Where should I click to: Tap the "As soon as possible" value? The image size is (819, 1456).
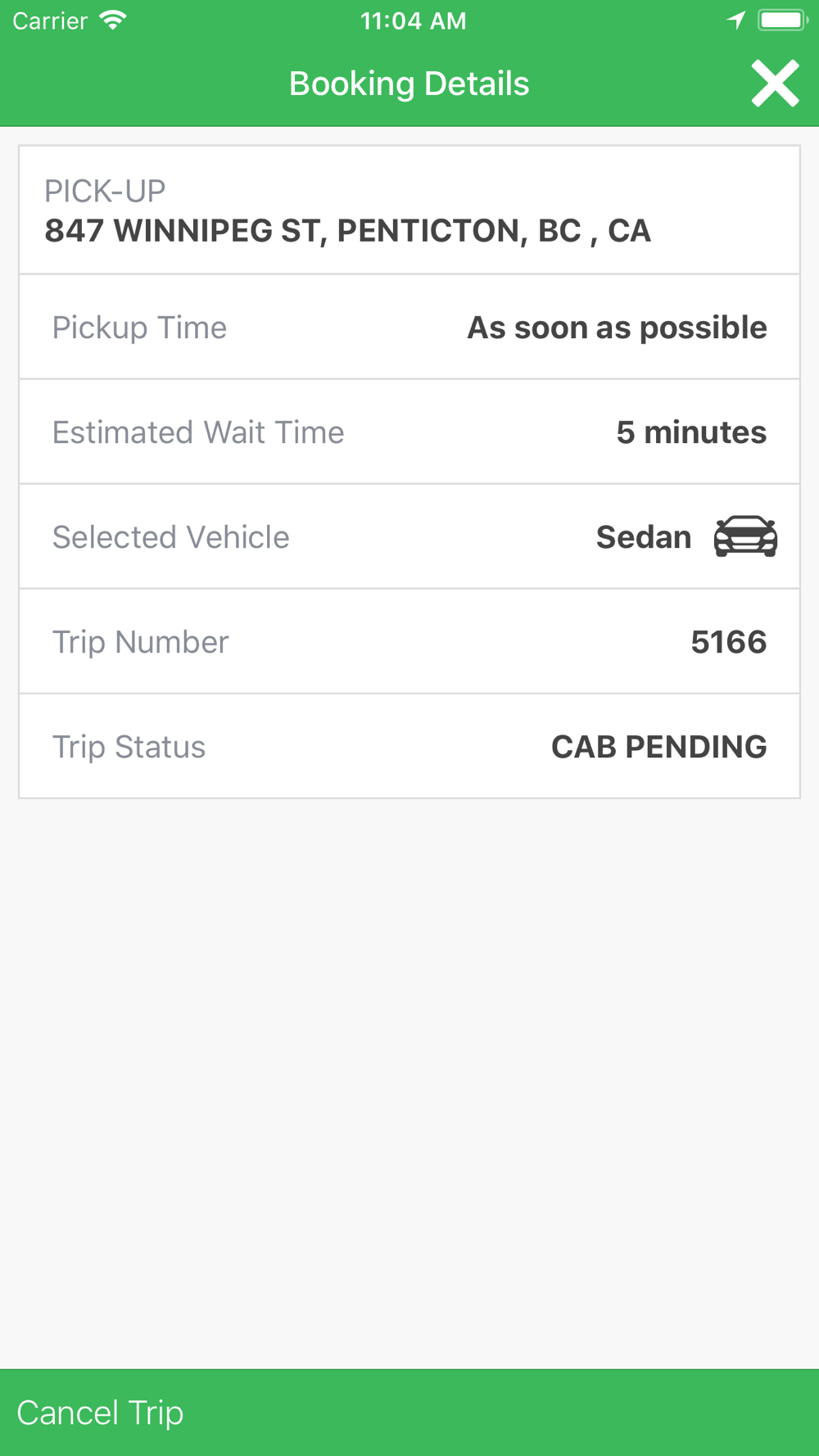[617, 328]
